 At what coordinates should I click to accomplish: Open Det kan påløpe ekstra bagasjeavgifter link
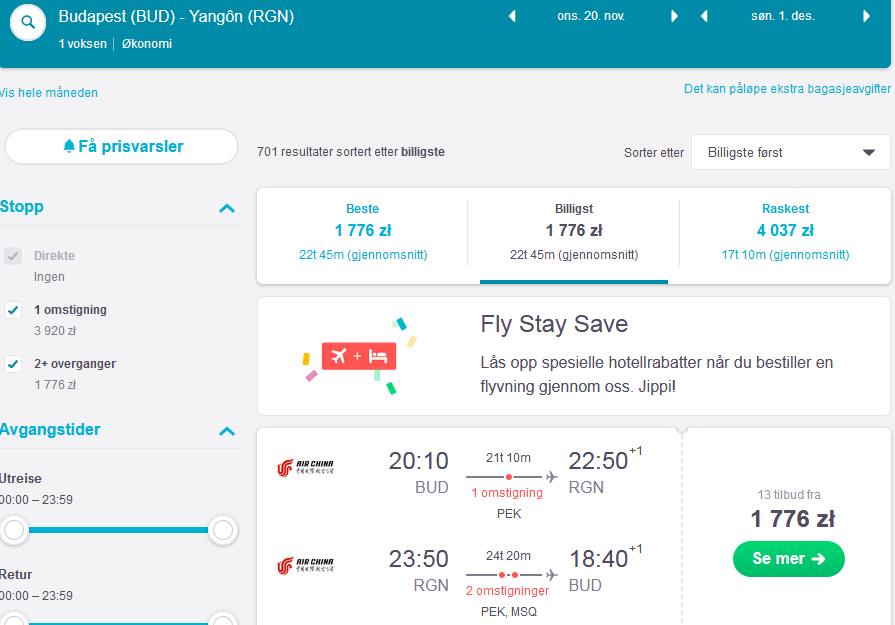pos(787,89)
